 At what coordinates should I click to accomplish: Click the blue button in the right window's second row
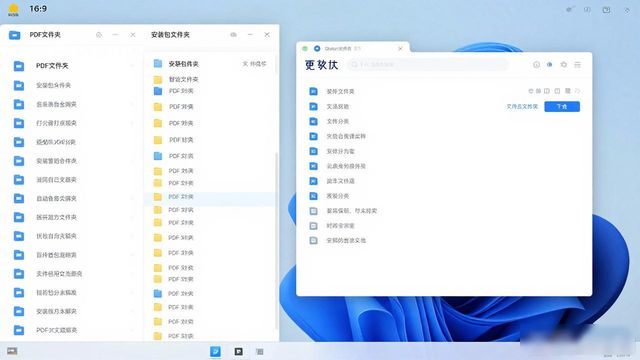[562, 107]
